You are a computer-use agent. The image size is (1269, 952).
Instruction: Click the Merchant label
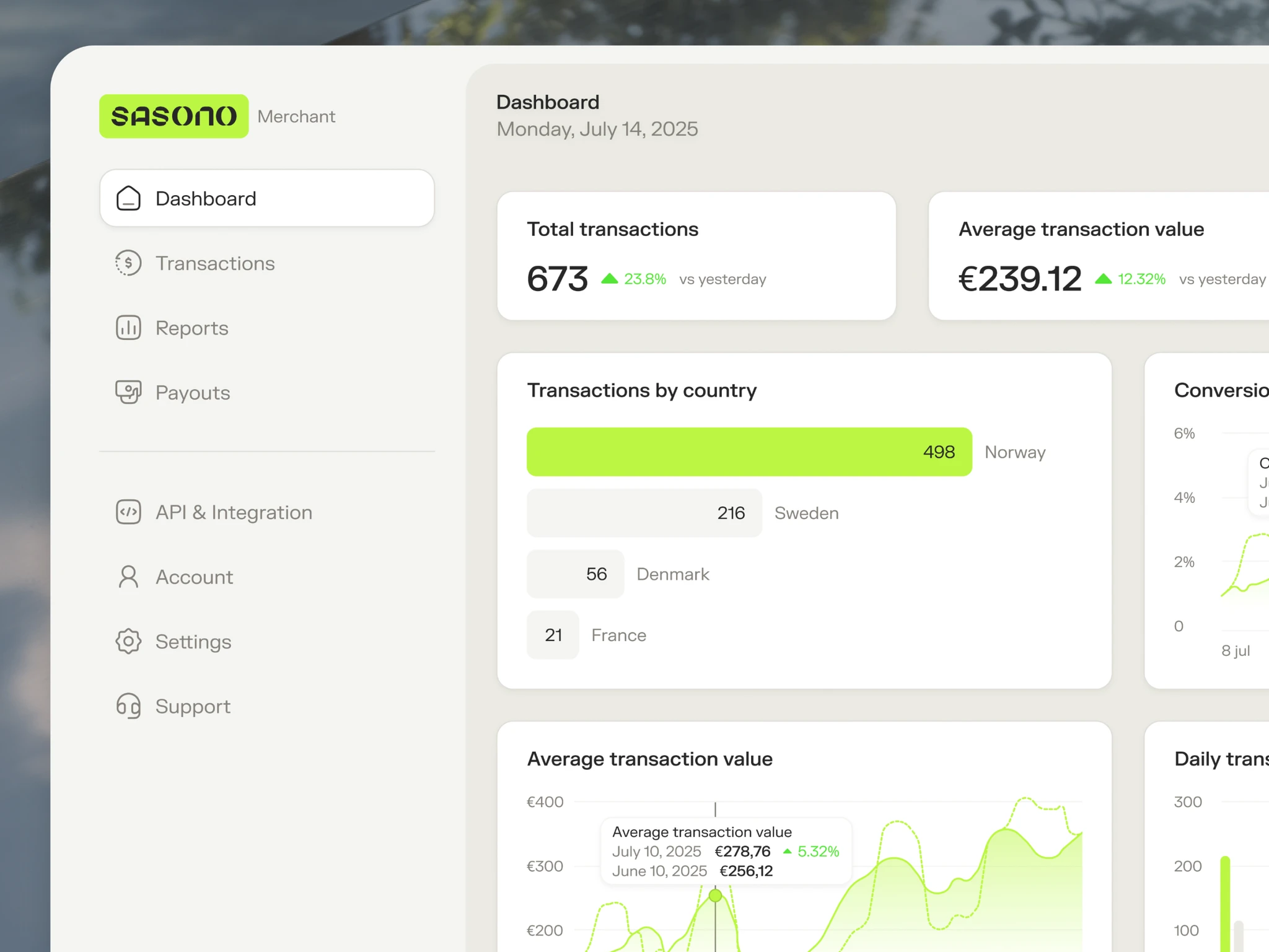pos(296,116)
